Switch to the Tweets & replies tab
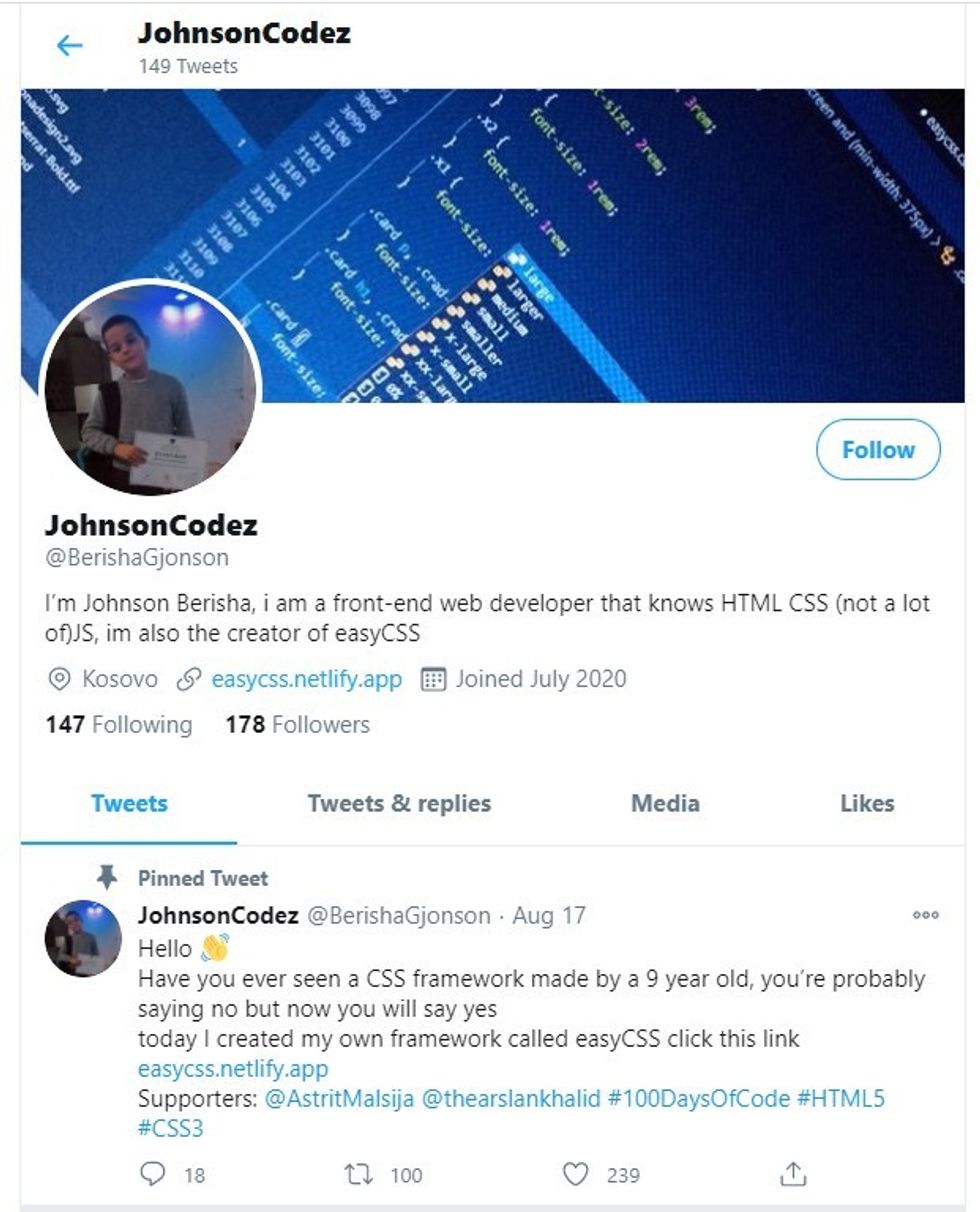This screenshot has width=980, height=1212. coord(399,803)
